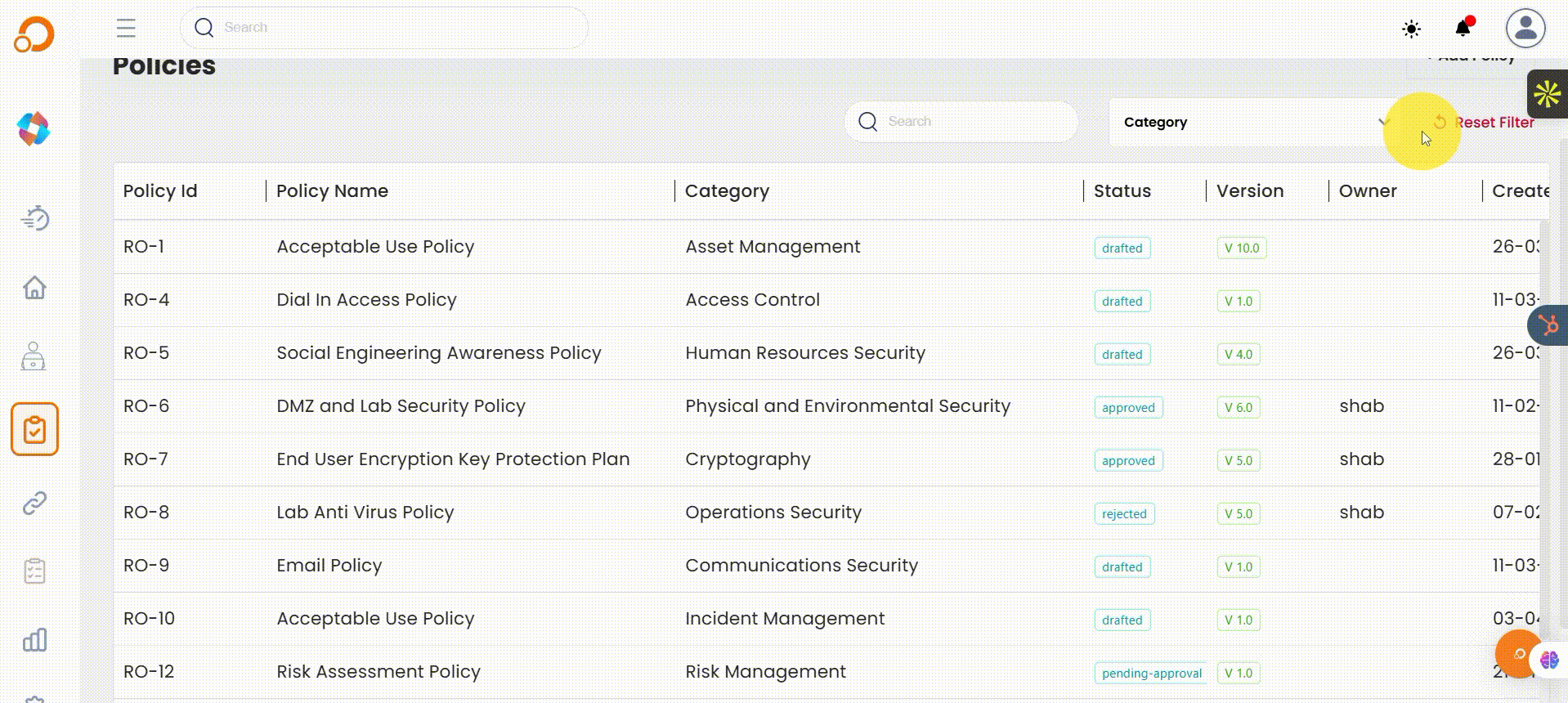Open the checklist icon in sidebar
The image size is (1568, 703).
(34, 571)
